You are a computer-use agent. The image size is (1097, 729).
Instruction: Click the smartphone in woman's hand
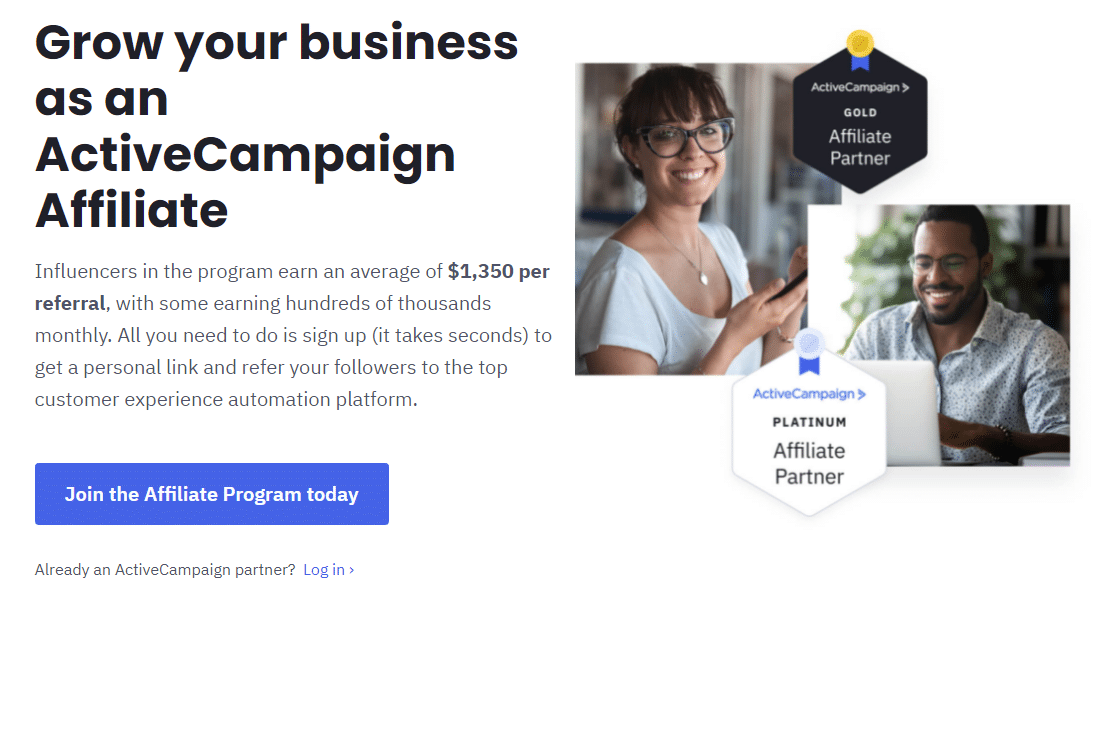[789, 285]
